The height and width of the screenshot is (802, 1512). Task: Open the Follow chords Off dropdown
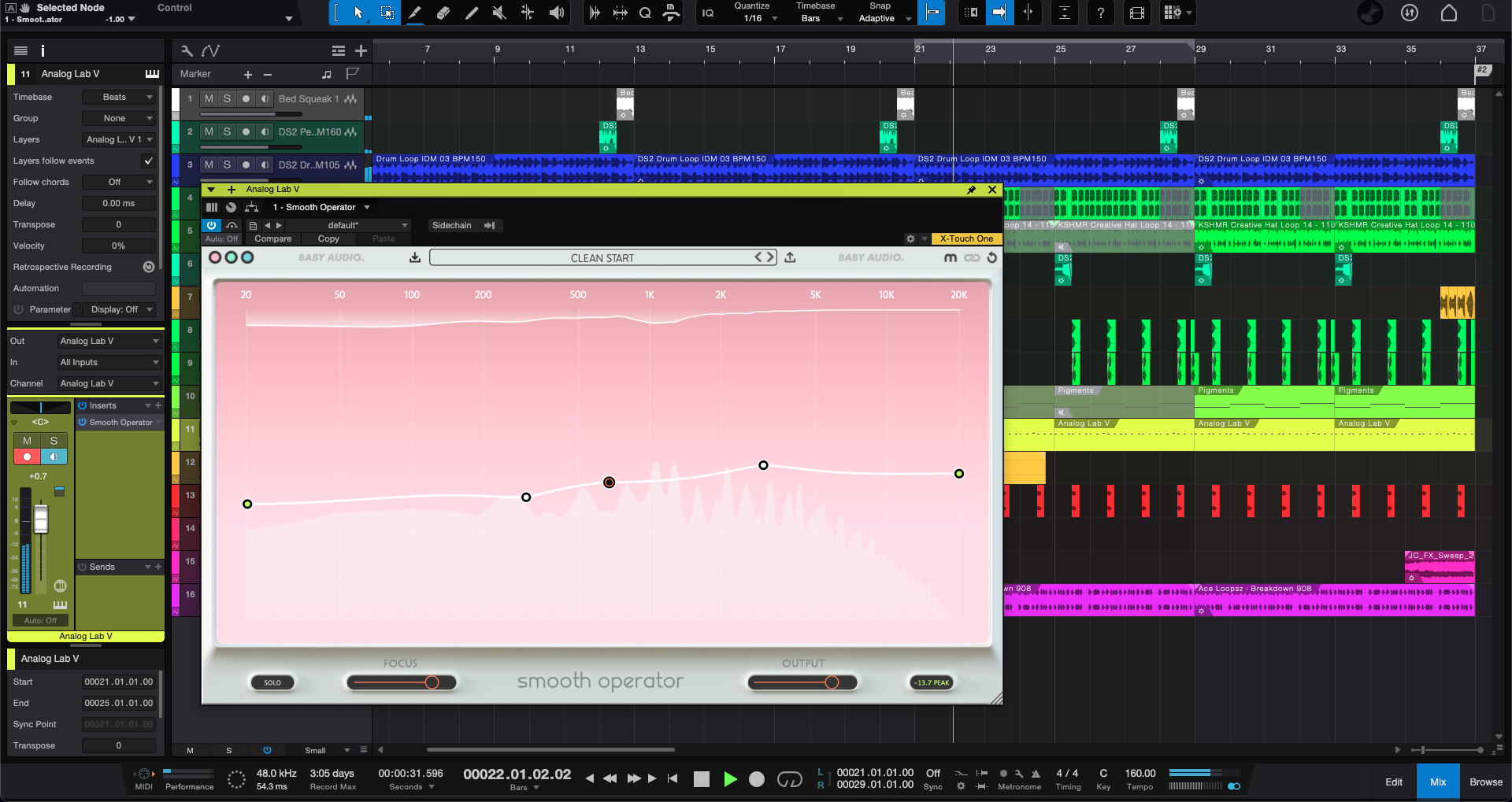[118, 182]
